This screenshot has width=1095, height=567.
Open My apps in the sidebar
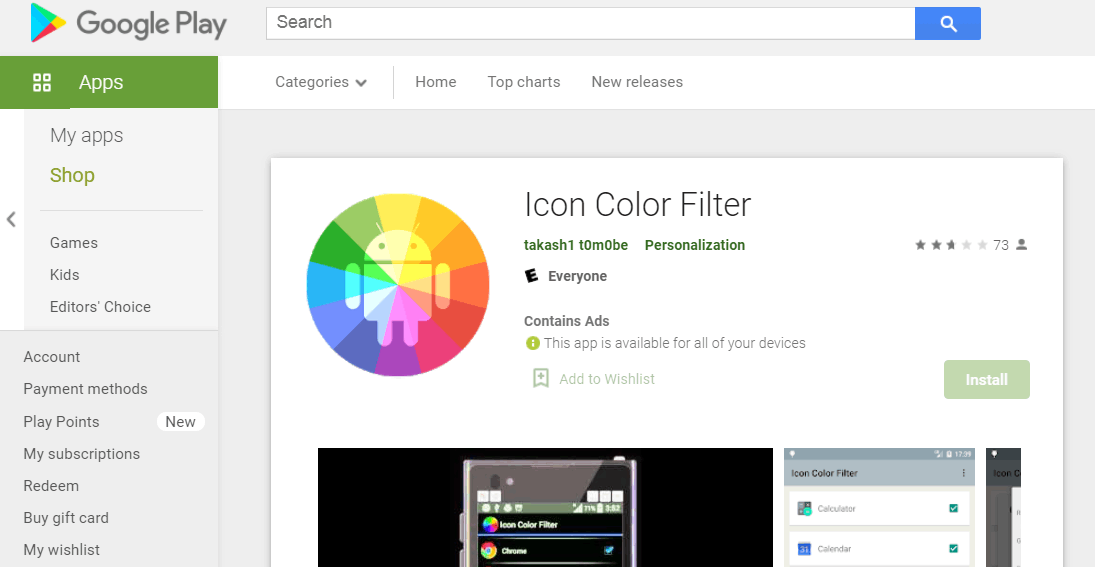(87, 135)
